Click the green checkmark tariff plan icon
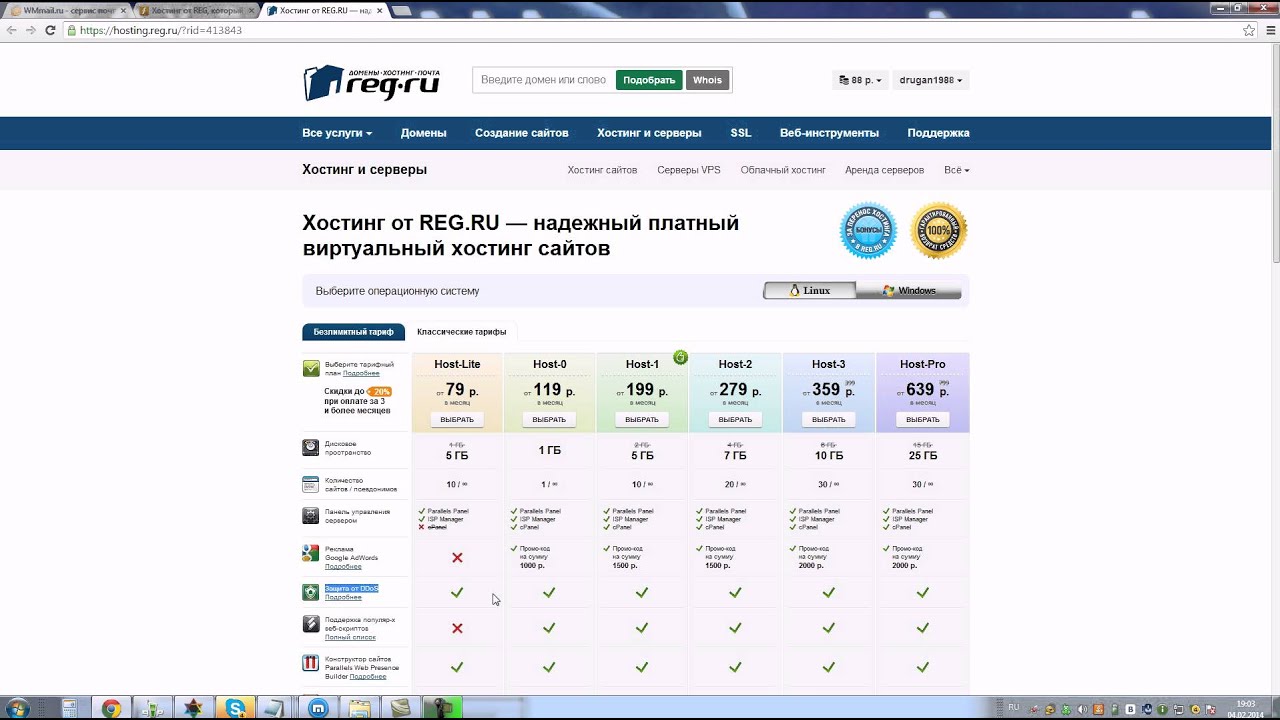Viewport: 1280px width, 720px height. pos(311,368)
